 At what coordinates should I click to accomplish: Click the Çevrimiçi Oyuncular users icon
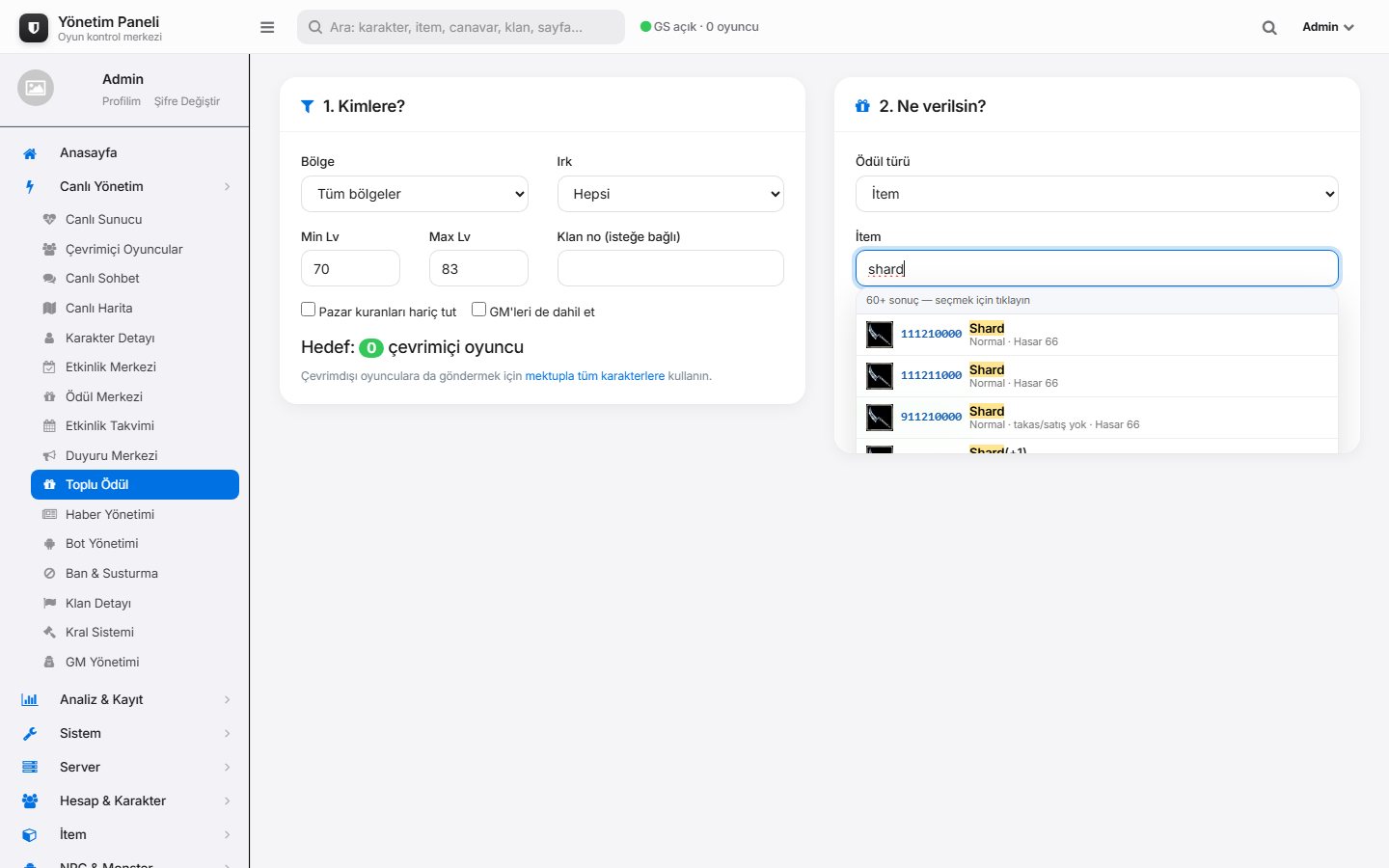[49, 249]
